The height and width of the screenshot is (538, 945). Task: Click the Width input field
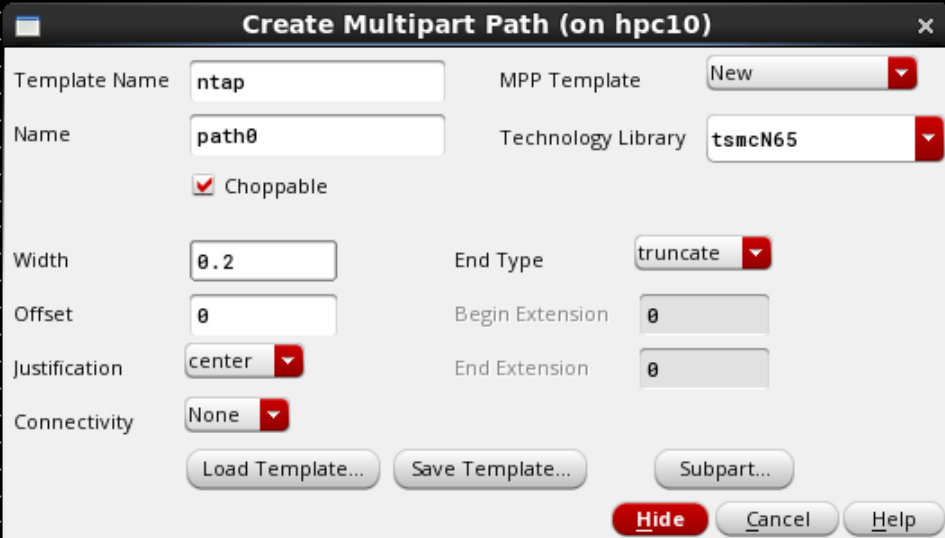pyautogui.click(x=263, y=261)
